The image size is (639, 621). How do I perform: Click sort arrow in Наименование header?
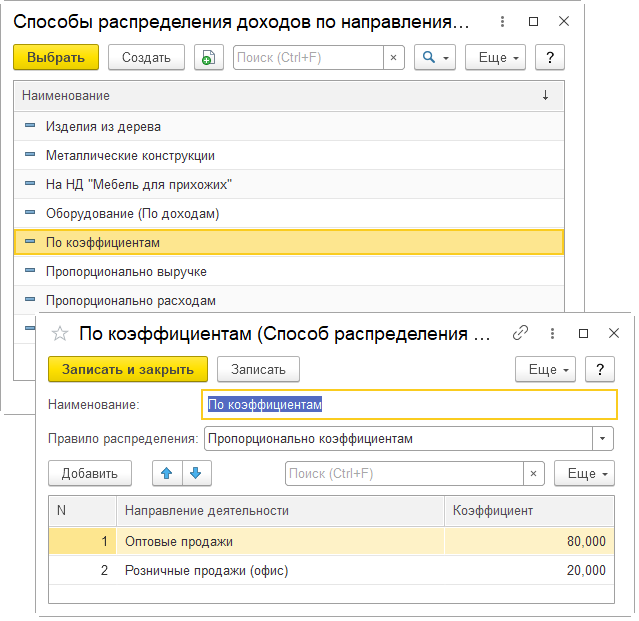pyautogui.click(x=545, y=95)
